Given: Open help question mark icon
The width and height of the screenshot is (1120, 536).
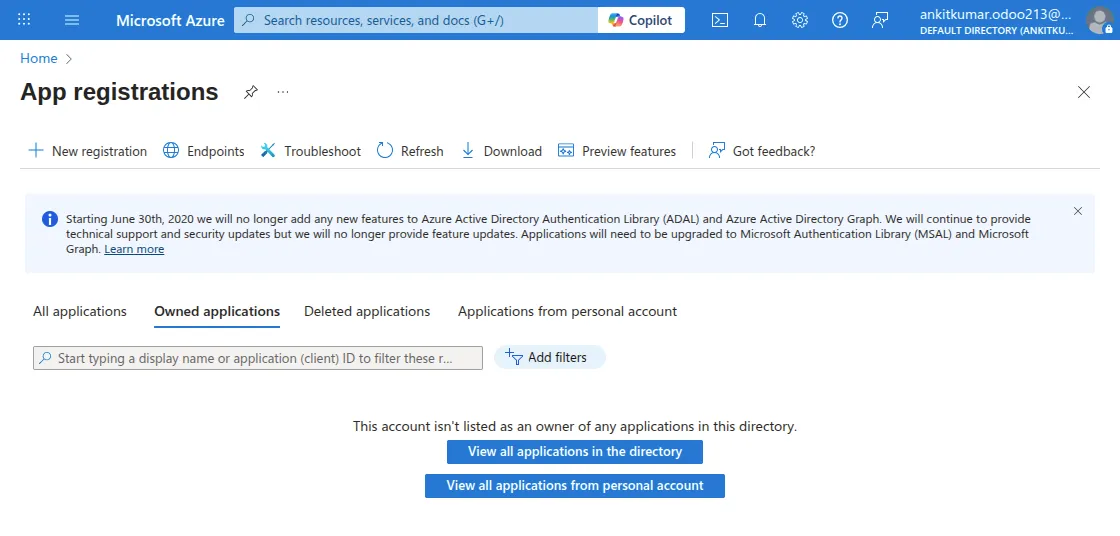Looking at the screenshot, I should coord(840,20).
